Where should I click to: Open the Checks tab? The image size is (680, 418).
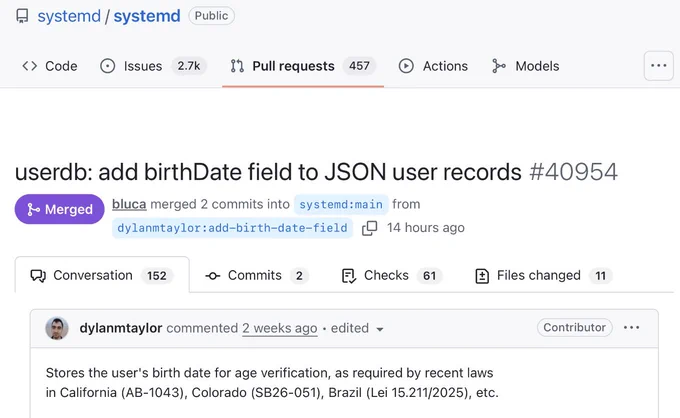pyautogui.click(x=392, y=275)
